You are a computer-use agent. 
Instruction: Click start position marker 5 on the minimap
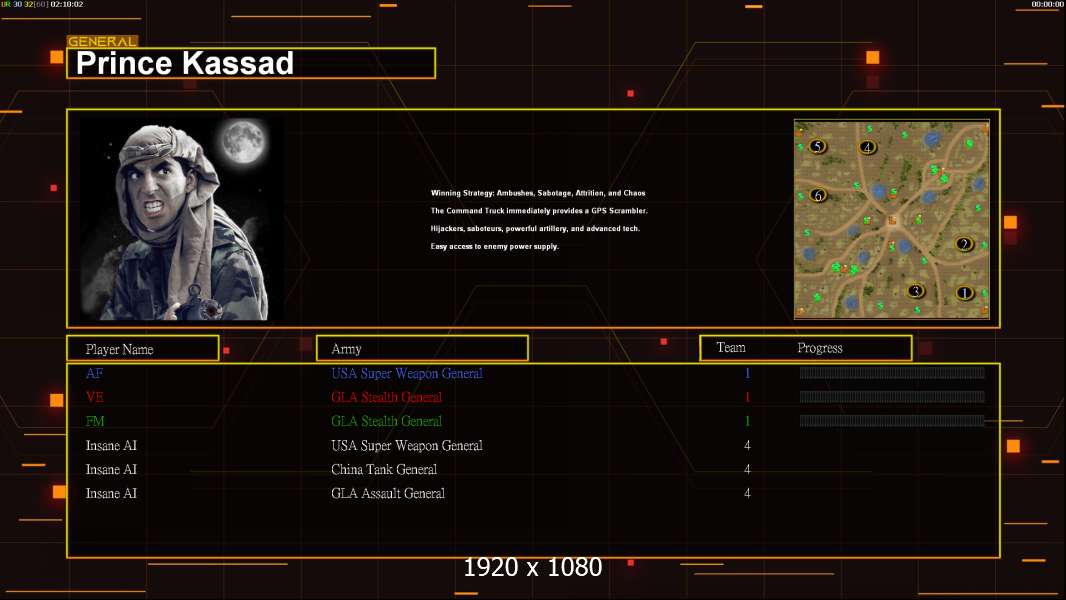818,146
